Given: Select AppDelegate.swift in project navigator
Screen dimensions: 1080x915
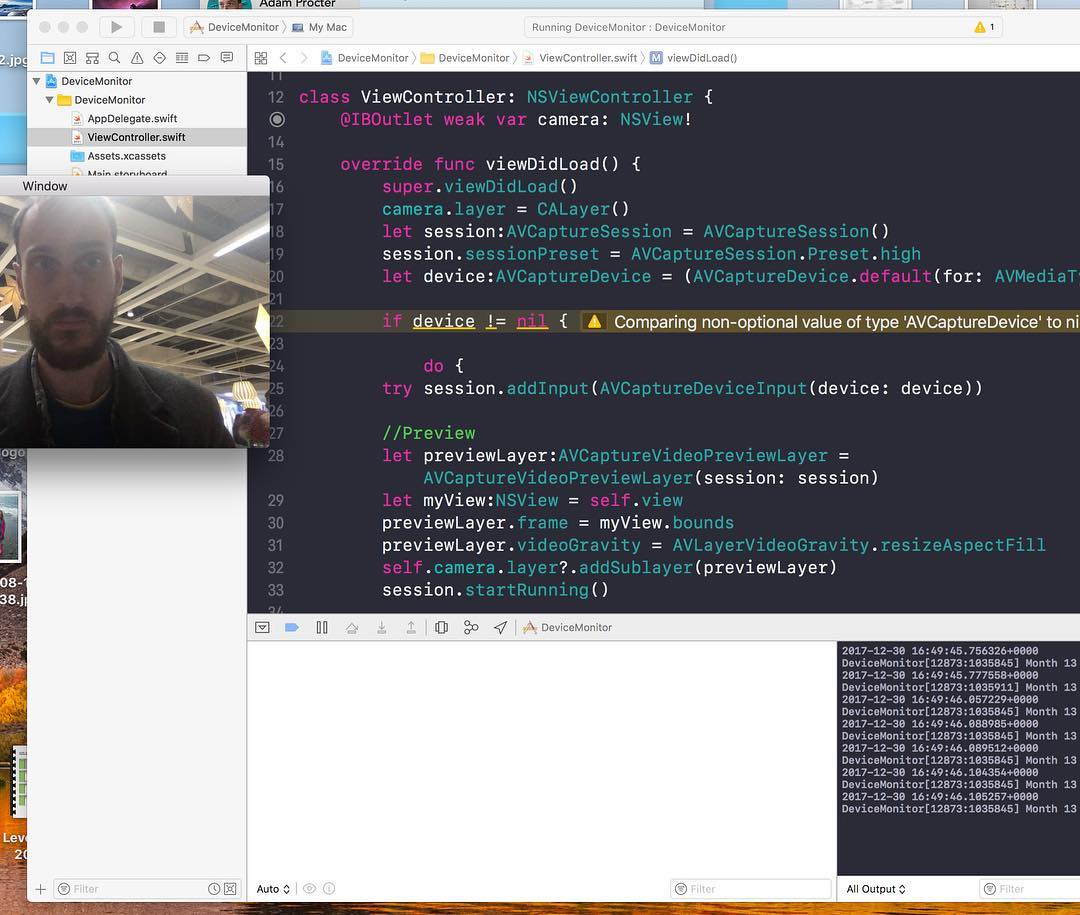Looking at the screenshot, I should 132,119.
